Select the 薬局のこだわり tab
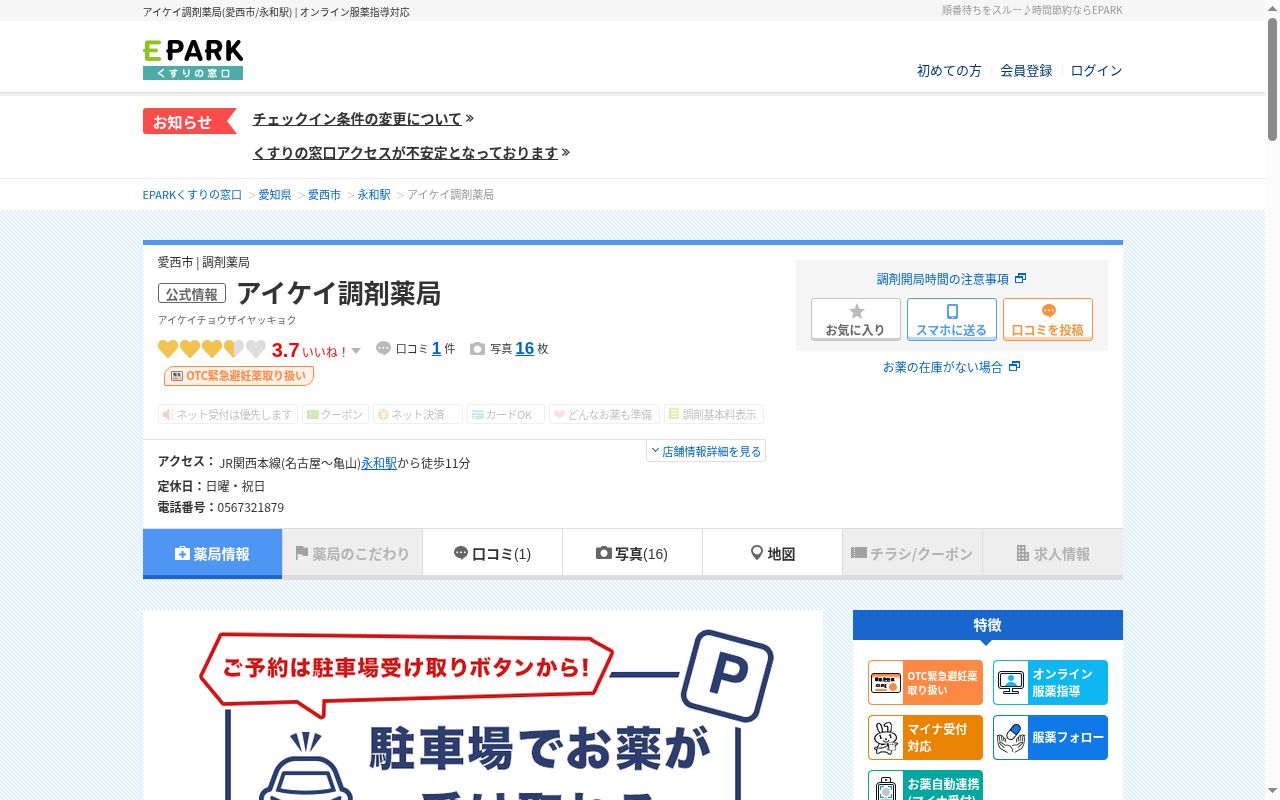Screen dimensions: 1280x800 point(352,553)
